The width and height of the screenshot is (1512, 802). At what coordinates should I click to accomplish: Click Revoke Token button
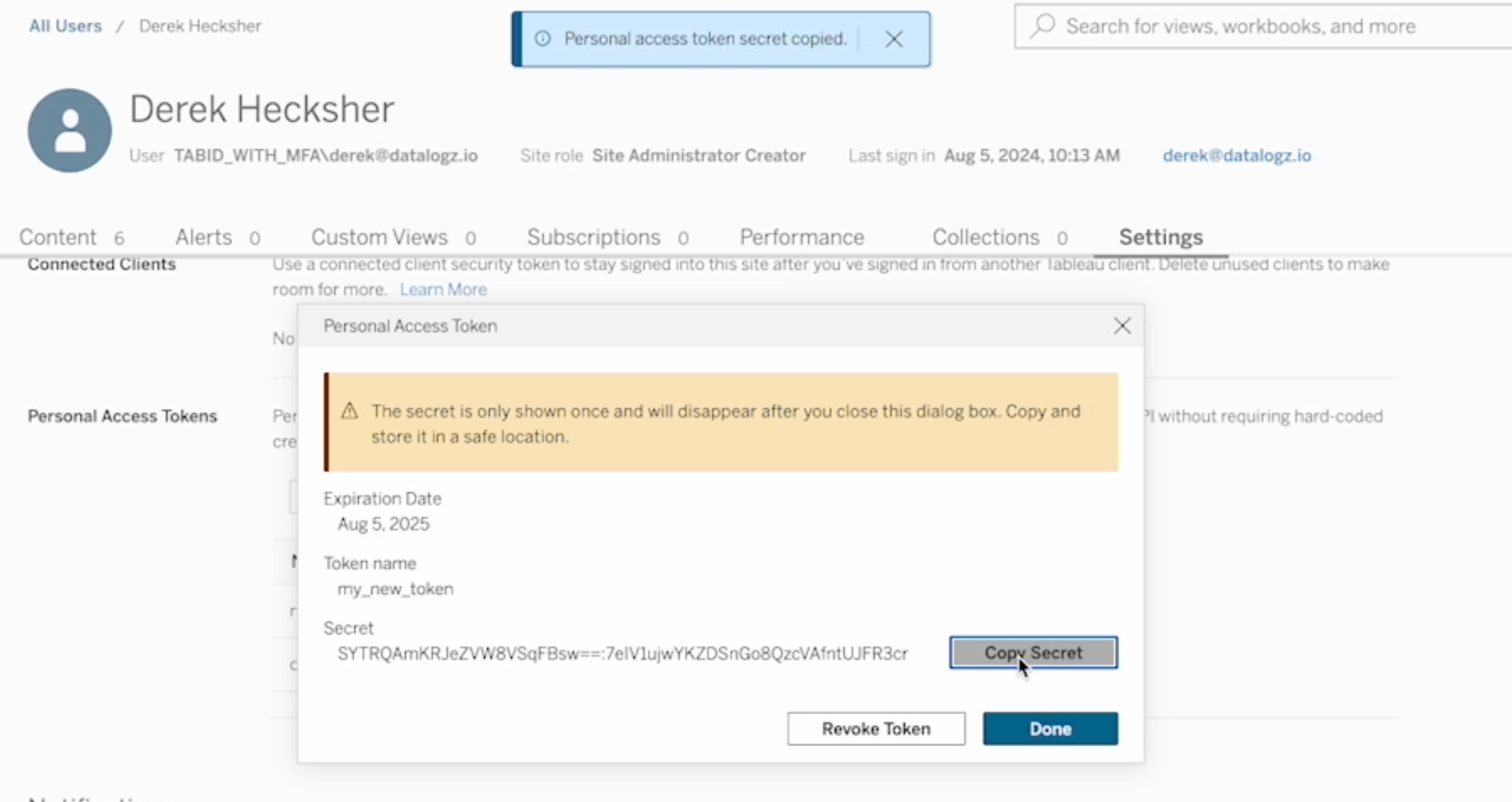(x=876, y=729)
